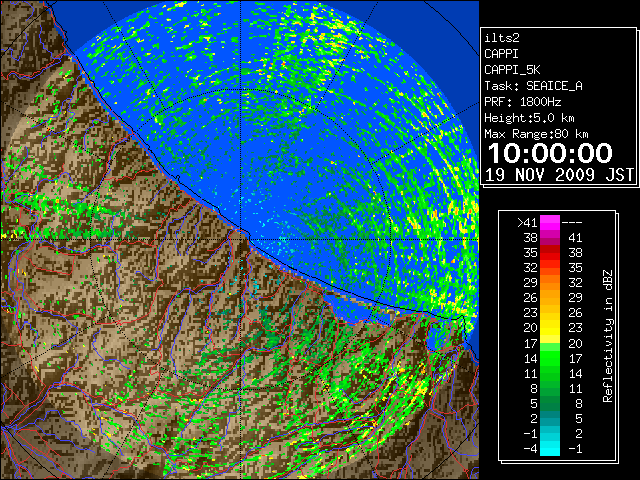Click the '-4' legend value
Viewport: 640px width, 480px height.
pos(530,449)
